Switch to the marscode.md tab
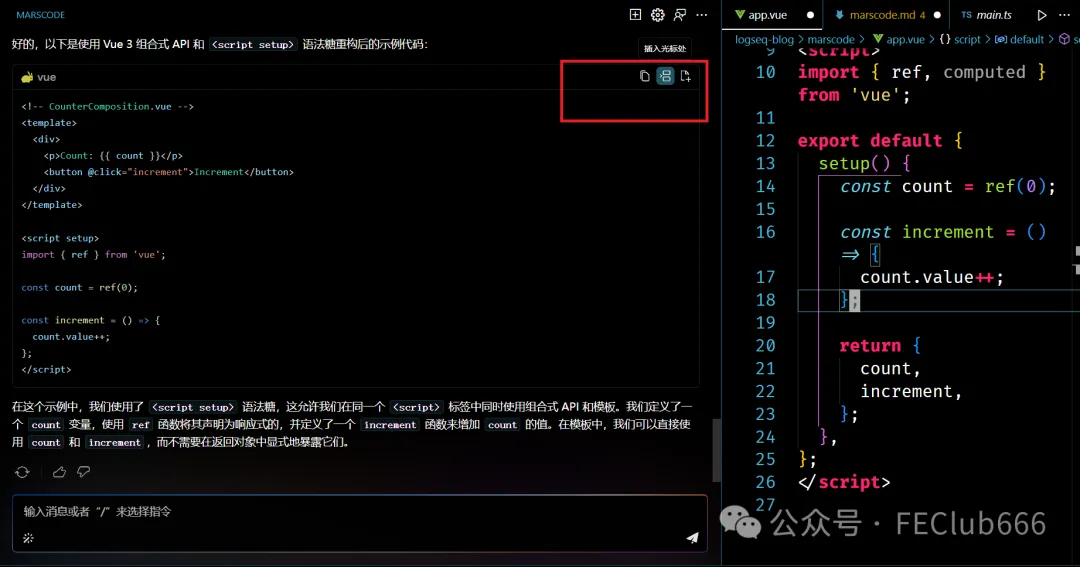 [x=885, y=14]
